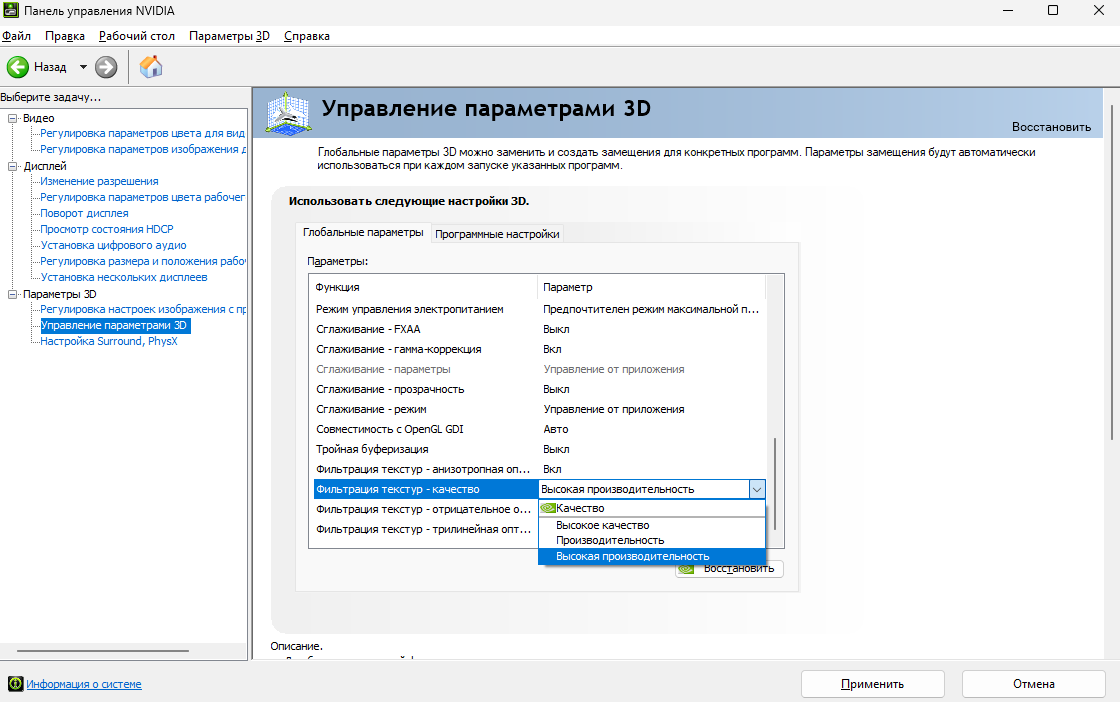Go to the Home house icon
This screenshot has width=1120, height=702.
click(151, 67)
